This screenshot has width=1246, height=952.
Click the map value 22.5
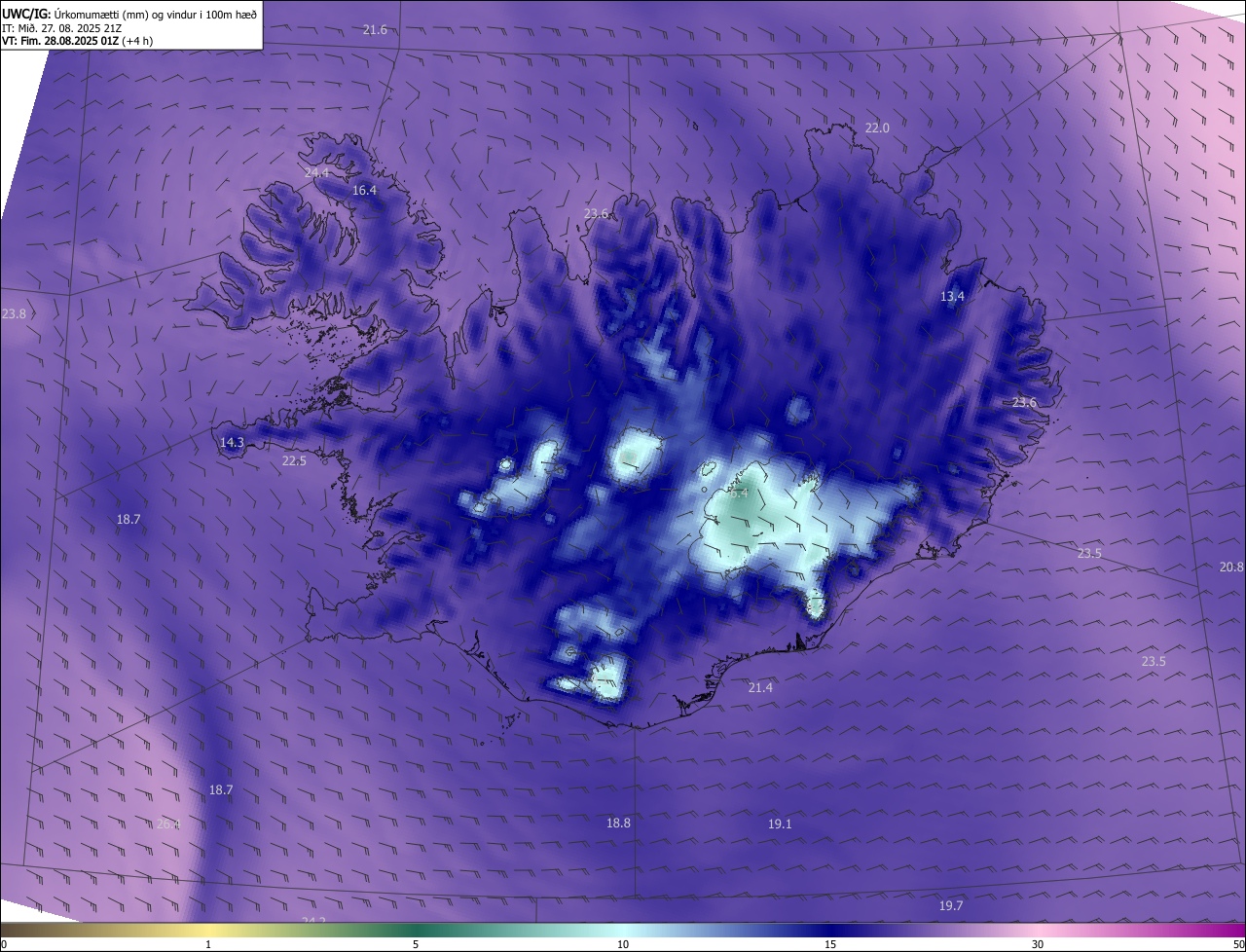(294, 461)
